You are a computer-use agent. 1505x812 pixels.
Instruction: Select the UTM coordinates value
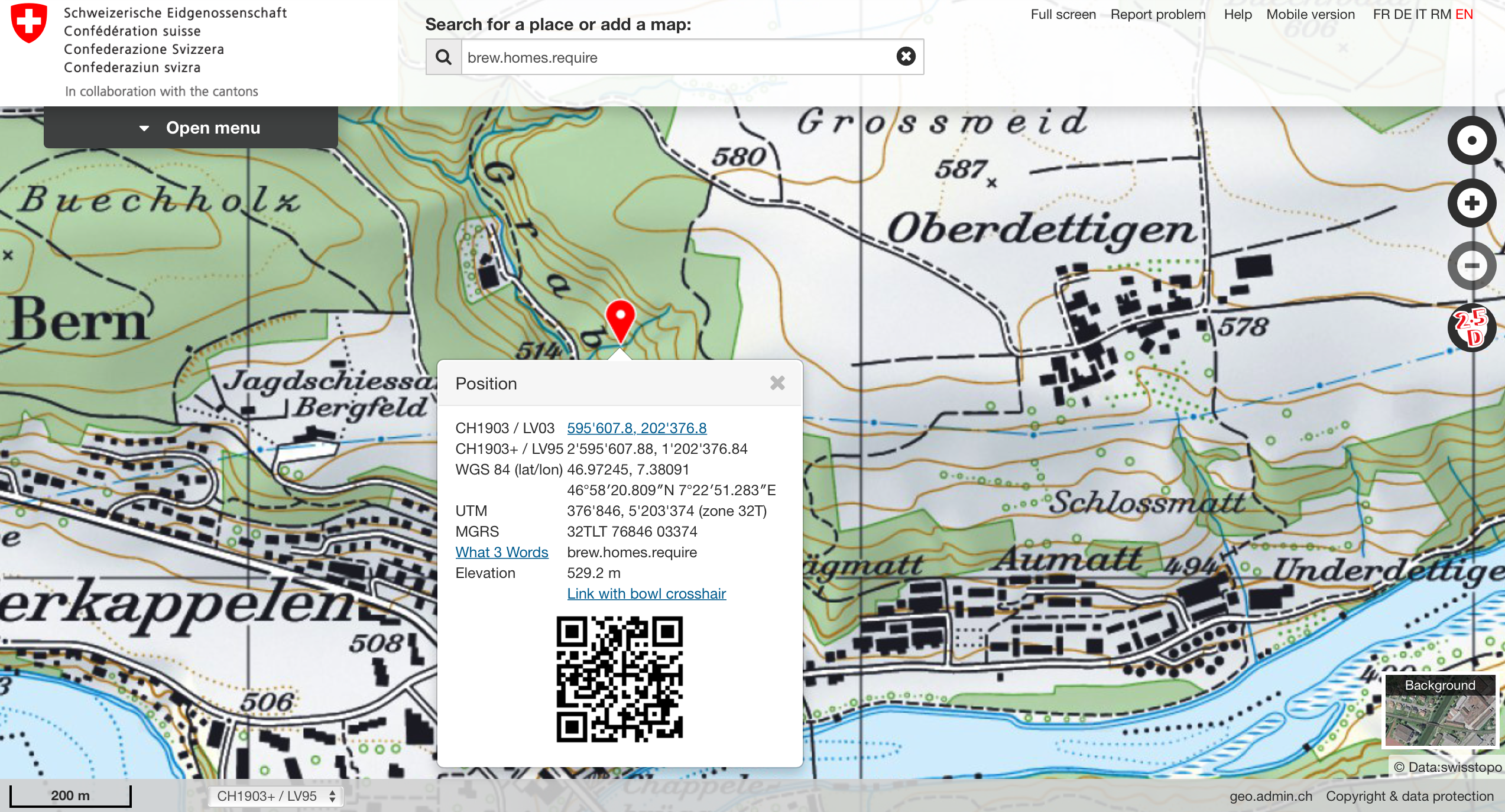[667, 511]
